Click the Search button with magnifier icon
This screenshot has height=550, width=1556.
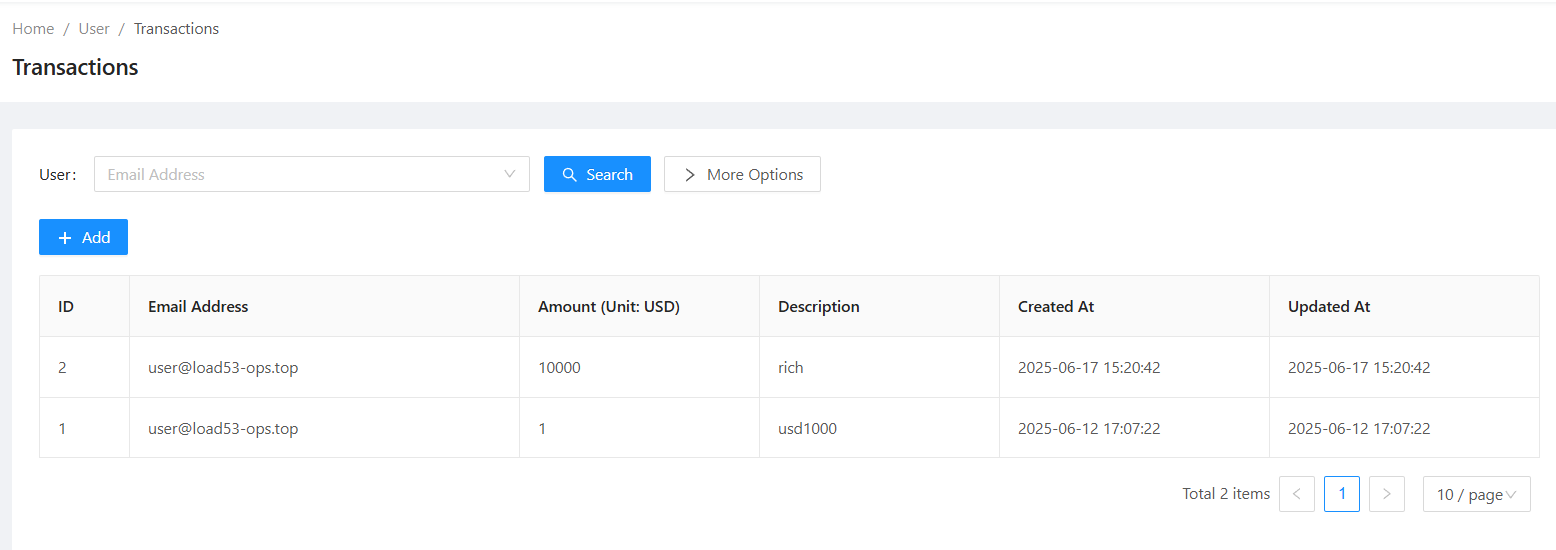pos(597,174)
